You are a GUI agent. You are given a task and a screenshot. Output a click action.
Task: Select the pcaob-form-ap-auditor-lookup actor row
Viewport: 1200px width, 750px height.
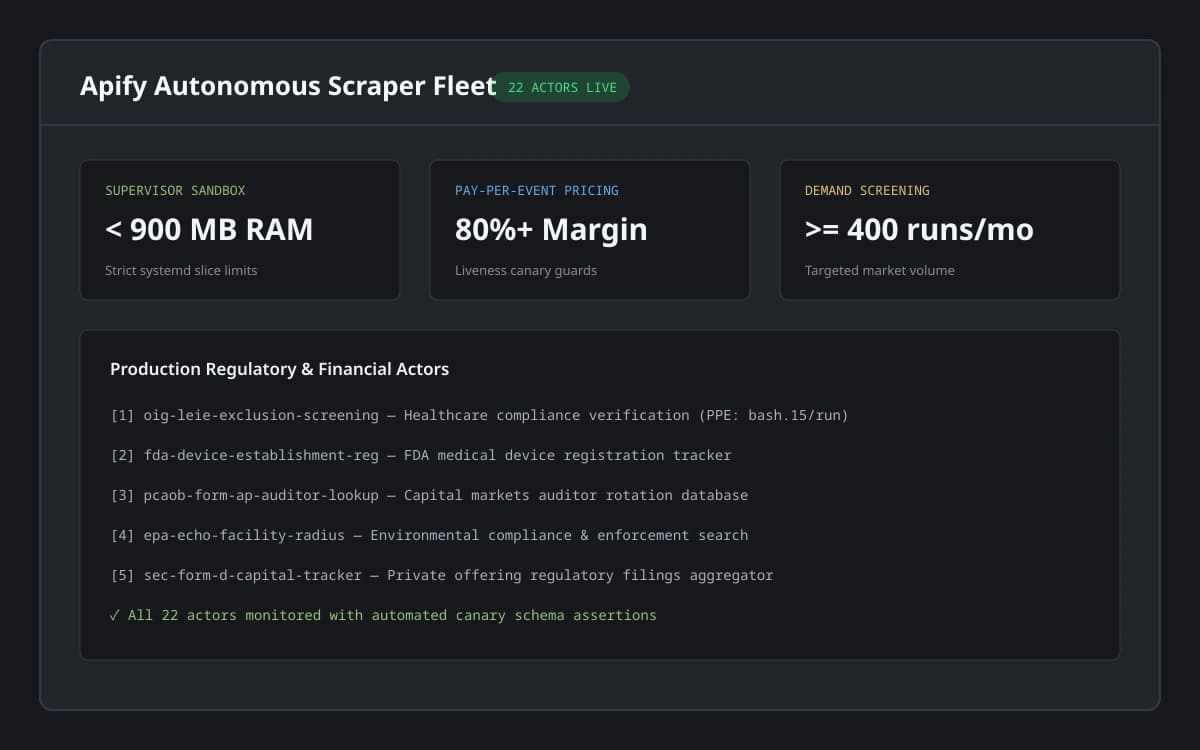429,495
